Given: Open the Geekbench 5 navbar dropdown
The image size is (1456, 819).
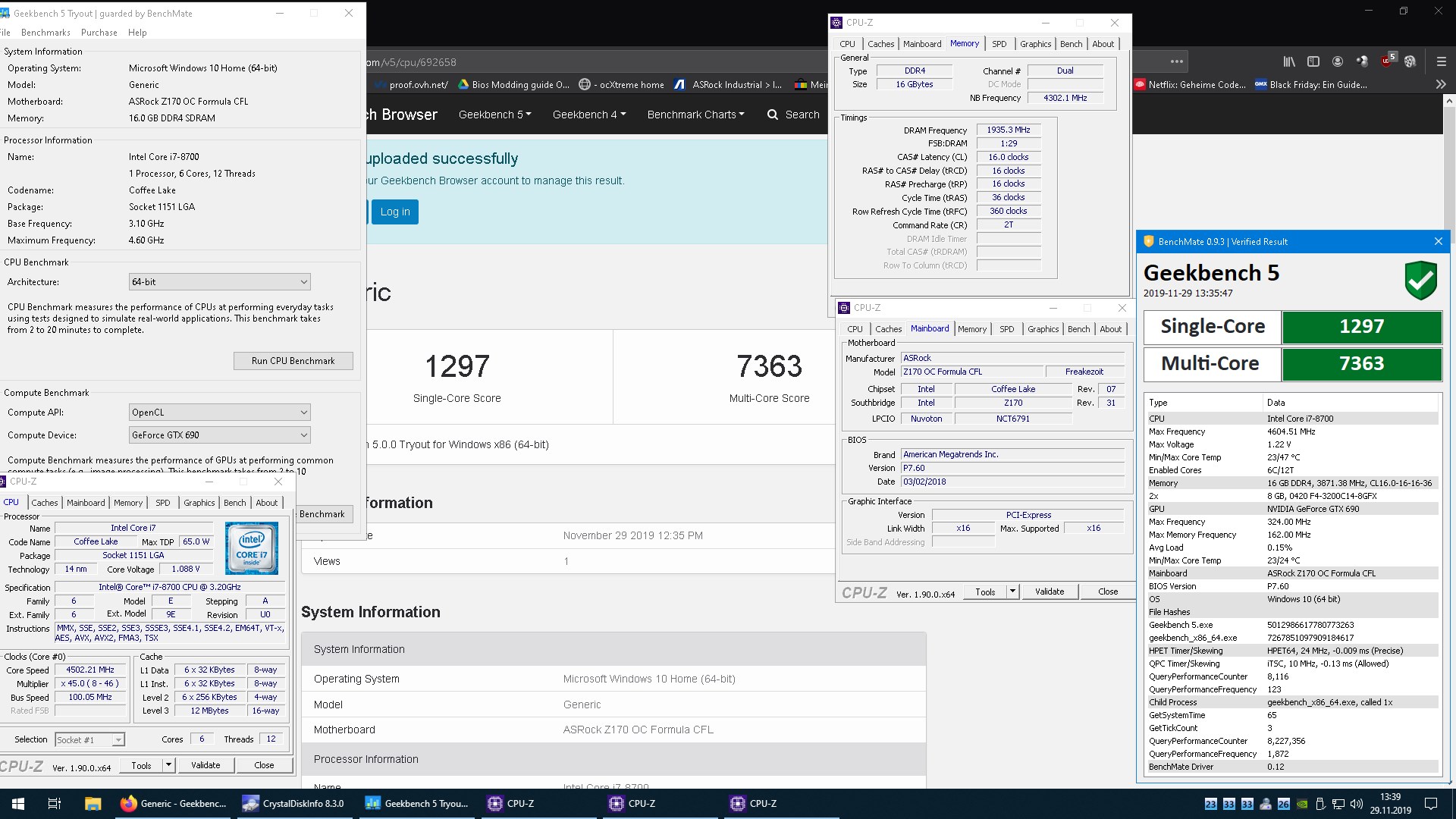Looking at the screenshot, I should tap(494, 115).
